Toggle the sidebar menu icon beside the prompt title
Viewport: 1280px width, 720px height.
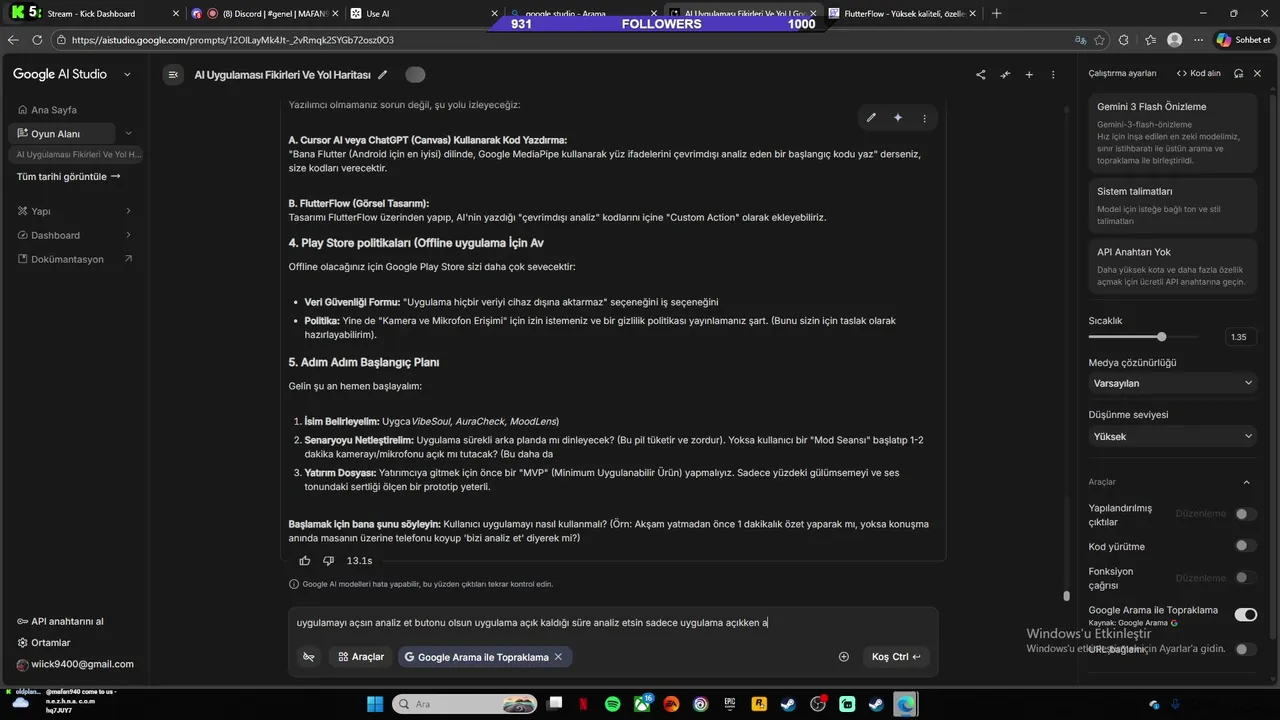coord(173,74)
